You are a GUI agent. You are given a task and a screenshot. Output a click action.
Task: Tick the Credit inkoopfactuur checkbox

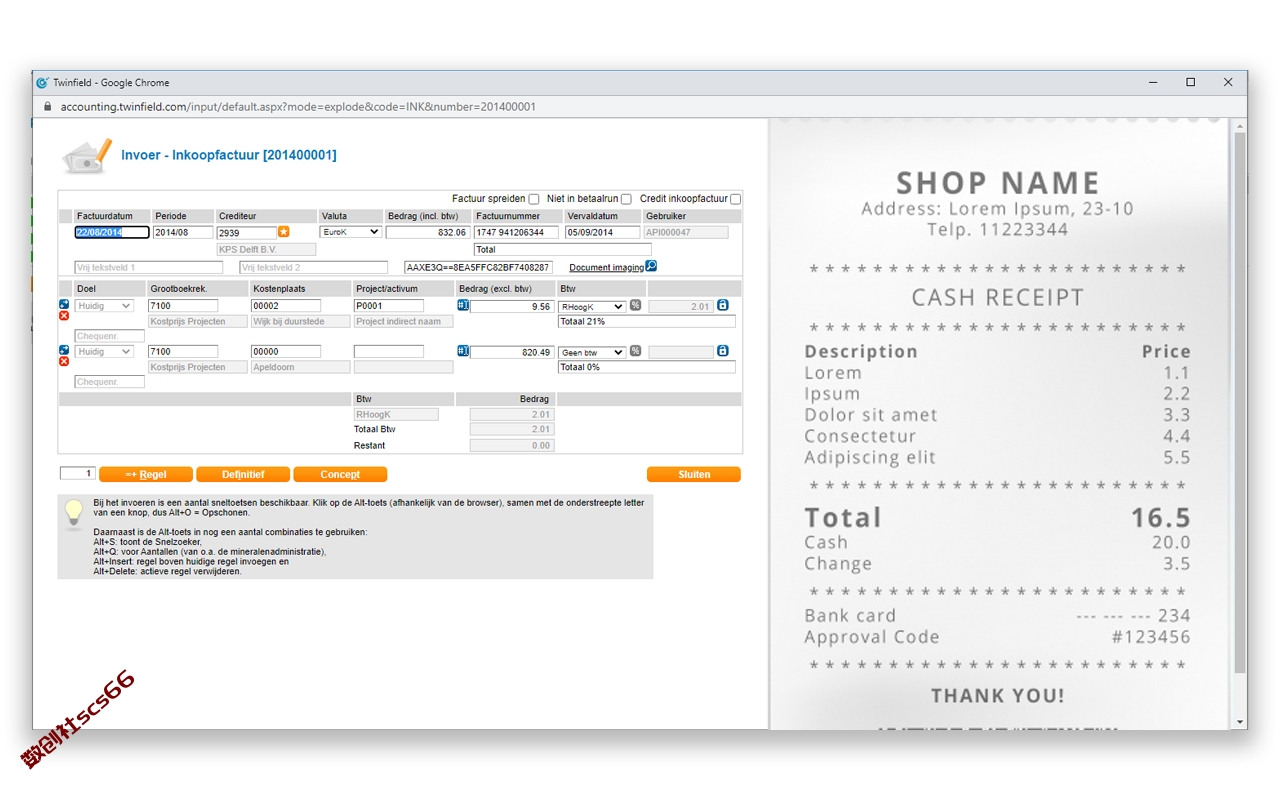736,199
